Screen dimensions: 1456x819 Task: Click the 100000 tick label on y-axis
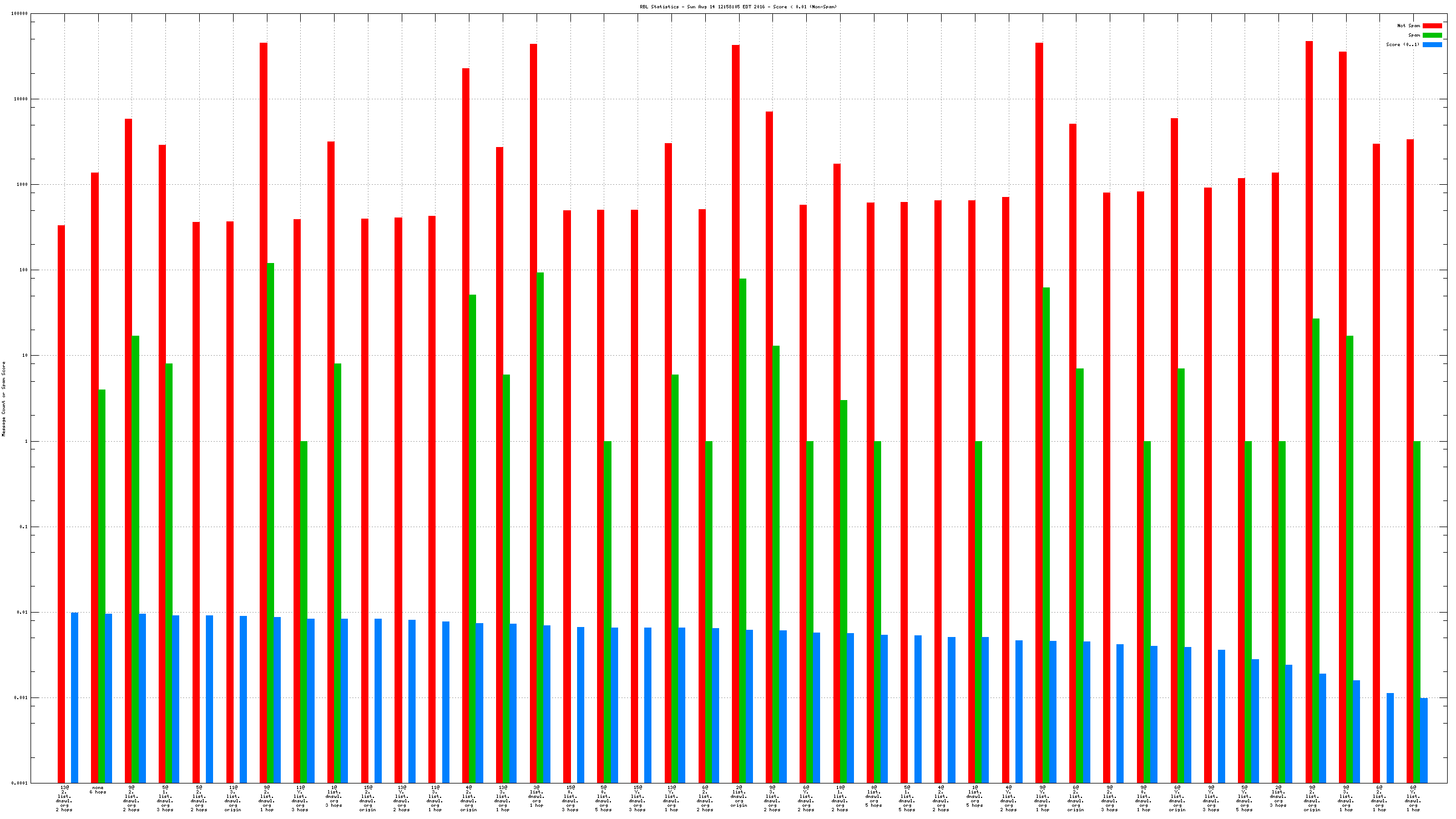19,13
